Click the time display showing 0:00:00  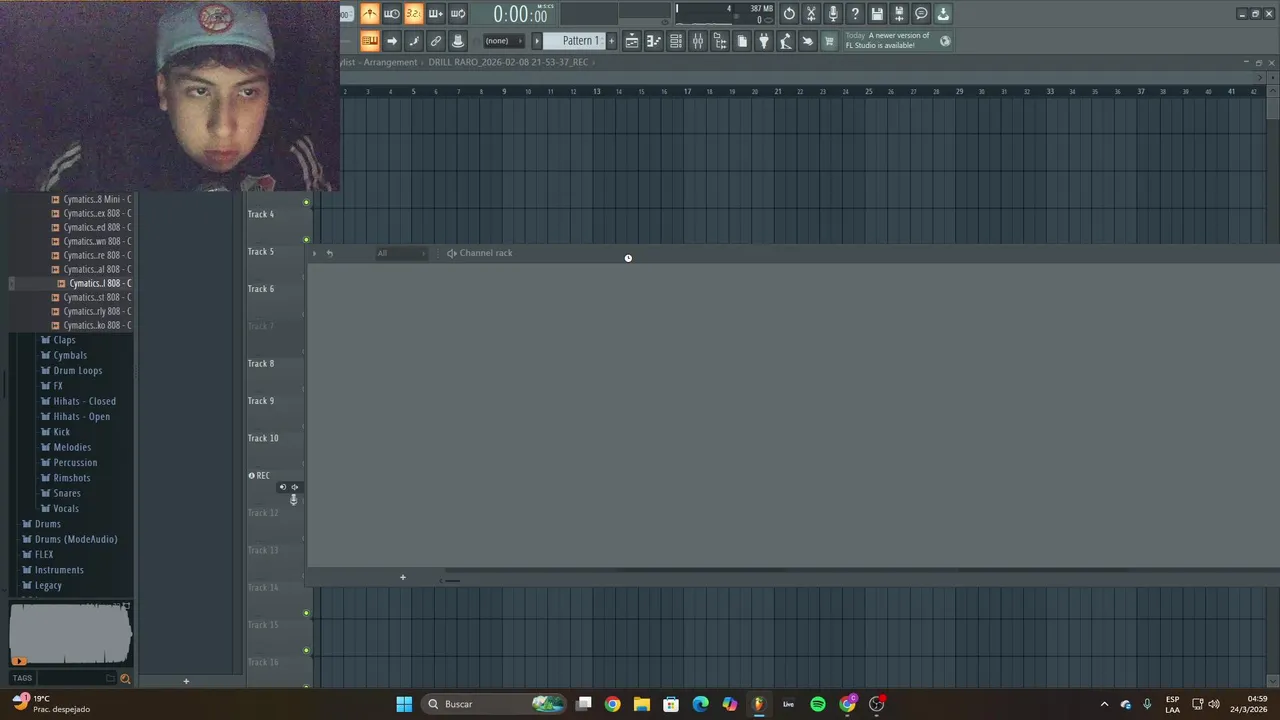pos(520,14)
